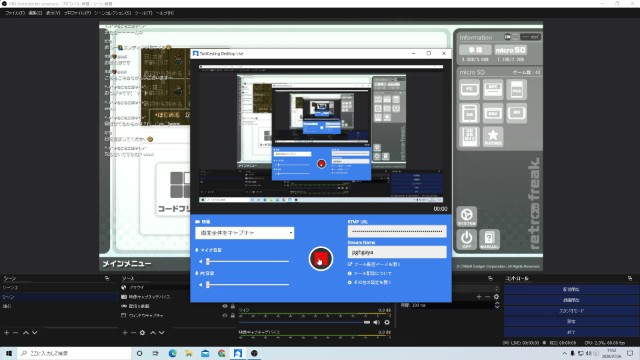Screen dimensions: 640x360
Task: Add a new scene with plus icon
Action: click(6, 333)
